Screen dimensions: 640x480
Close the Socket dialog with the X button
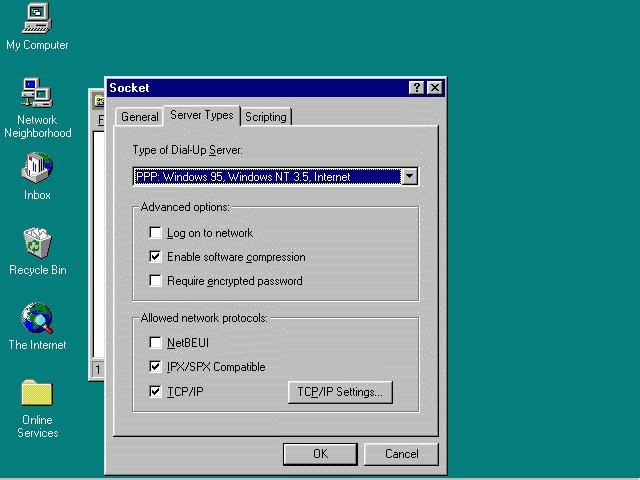[x=435, y=88]
